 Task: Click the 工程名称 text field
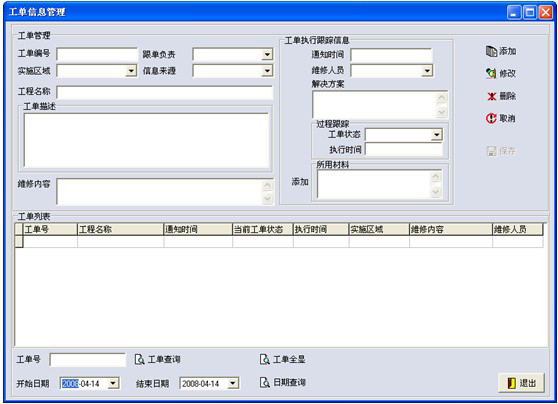[165, 93]
